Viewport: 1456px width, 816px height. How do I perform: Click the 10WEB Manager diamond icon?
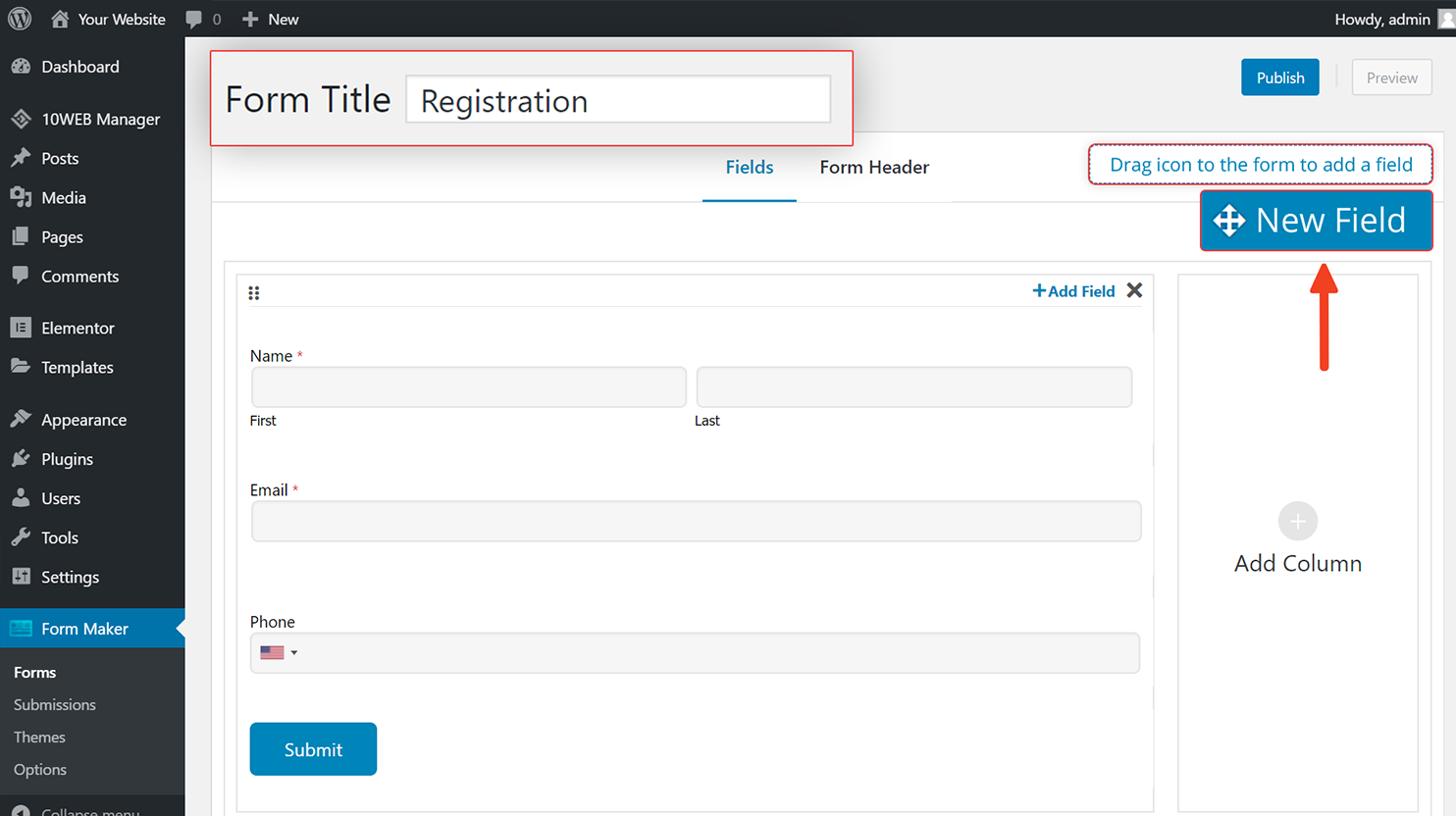(x=21, y=119)
